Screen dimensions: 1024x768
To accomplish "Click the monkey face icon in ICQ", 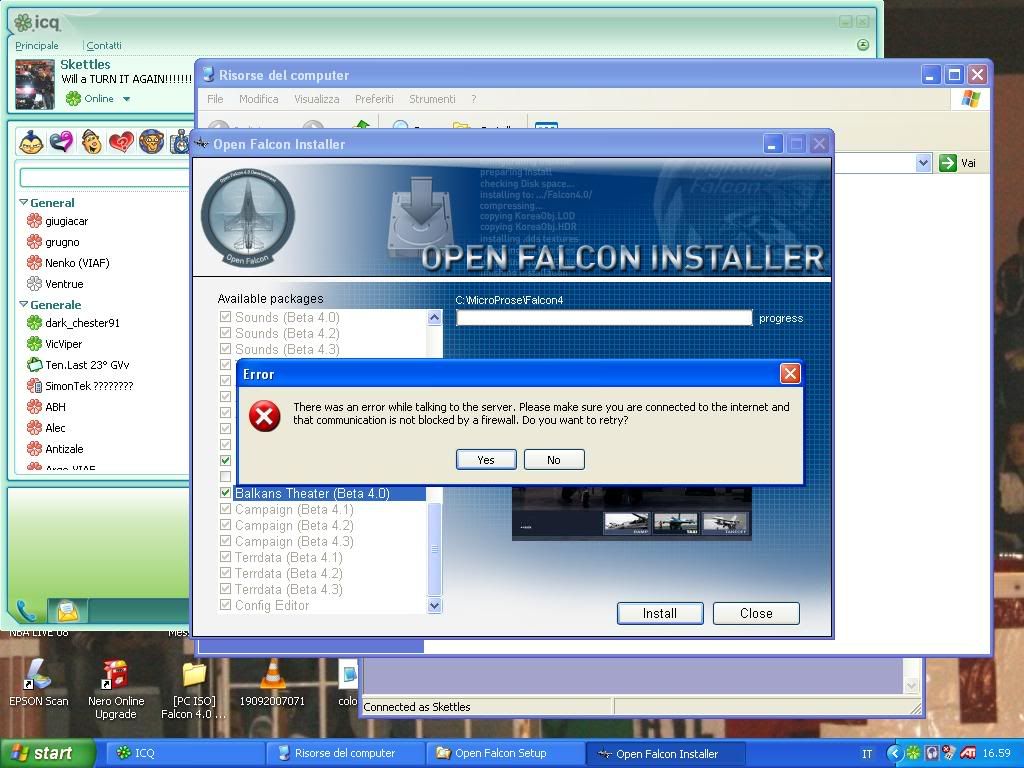I will [151, 142].
